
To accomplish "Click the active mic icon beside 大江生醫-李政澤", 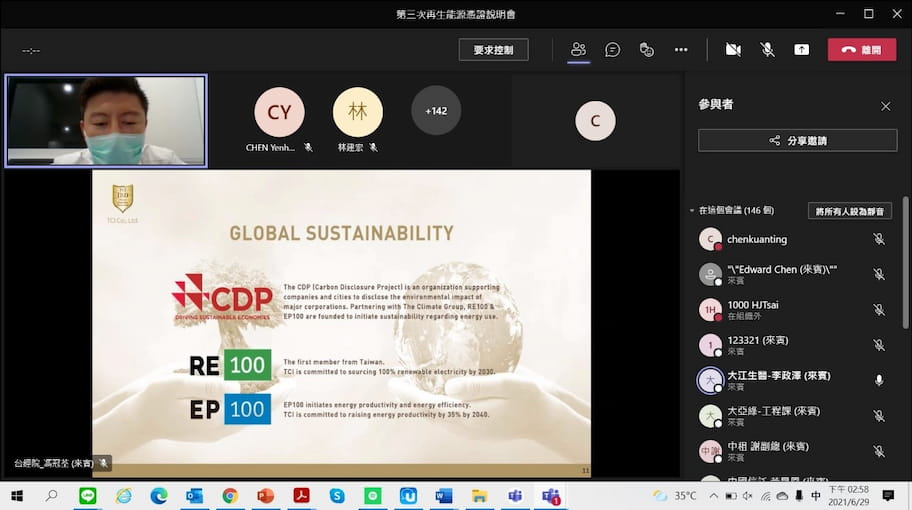I will click(x=879, y=380).
